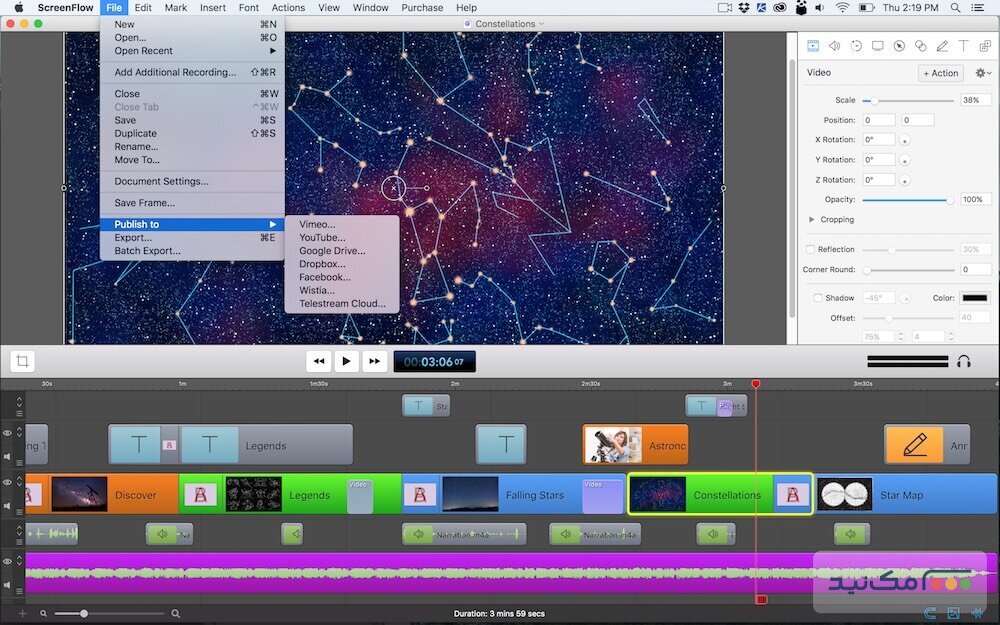
Task: Choose YouTube from the Publish to submenu
Action: [322, 237]
